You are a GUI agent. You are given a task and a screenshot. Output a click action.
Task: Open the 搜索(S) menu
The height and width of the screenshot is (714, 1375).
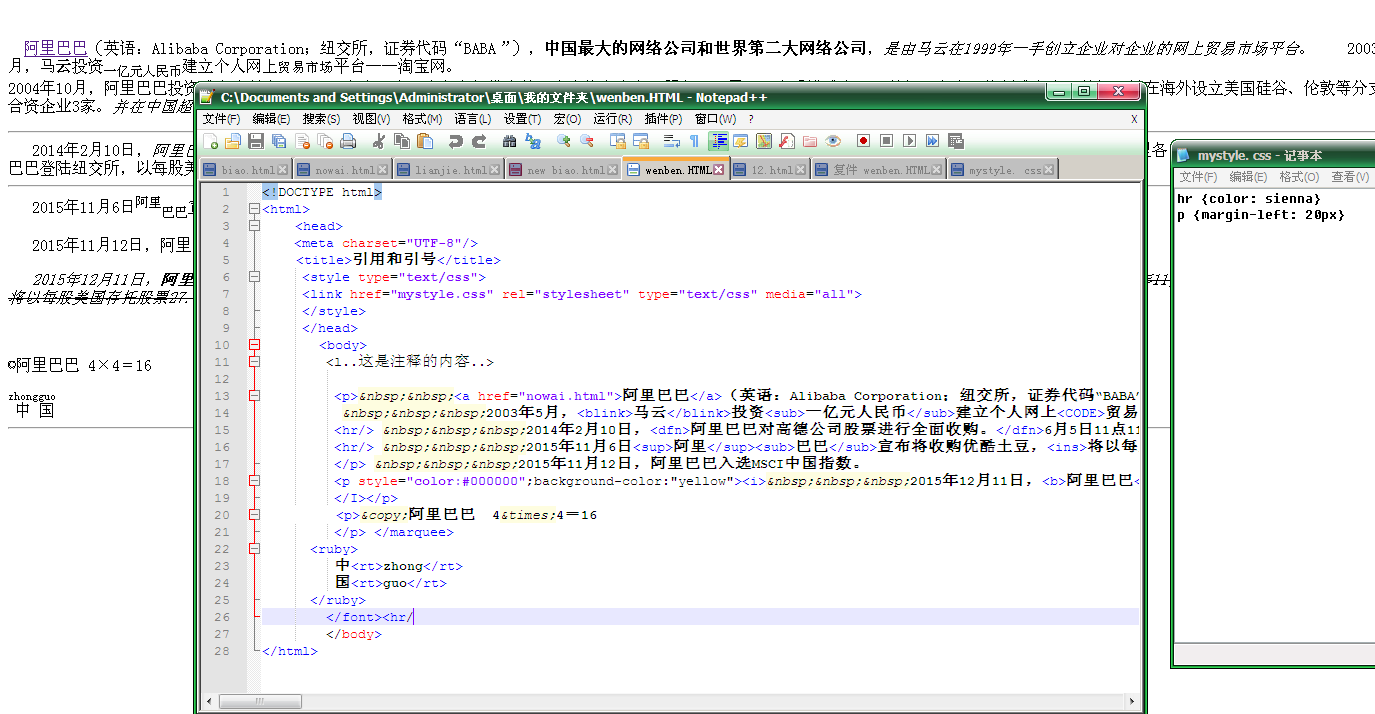coord(322,118)
